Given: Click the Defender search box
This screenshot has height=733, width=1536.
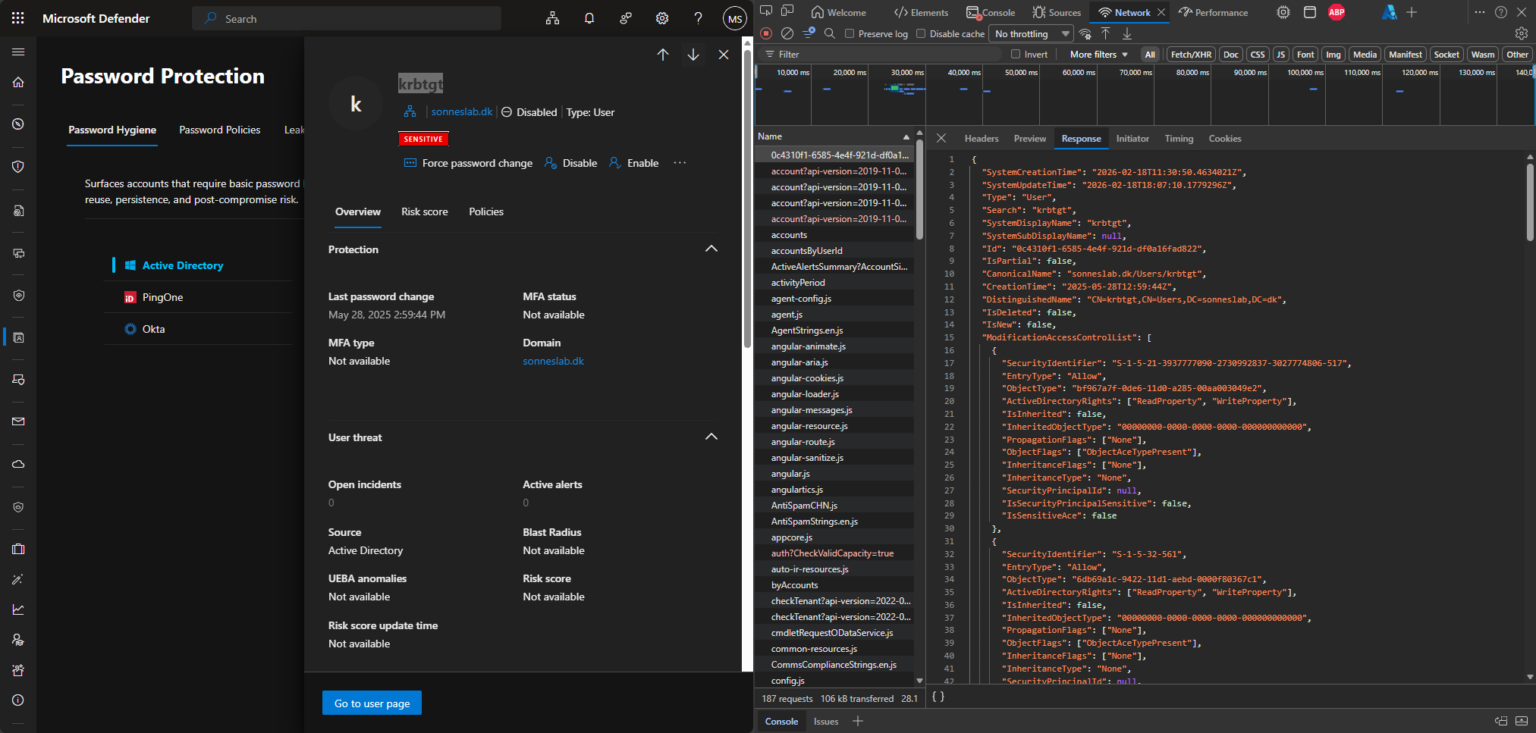Looking at the screenshot, I should click(347, 18).
